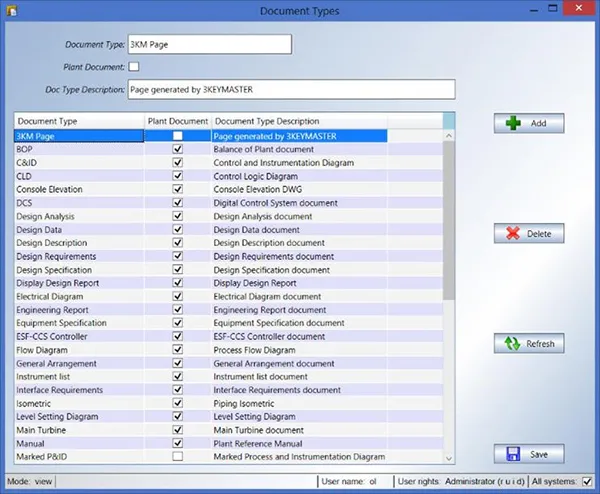This screenshot has width=600, height=494.
Task: Click the application icon in title bar
Action: 12,11
